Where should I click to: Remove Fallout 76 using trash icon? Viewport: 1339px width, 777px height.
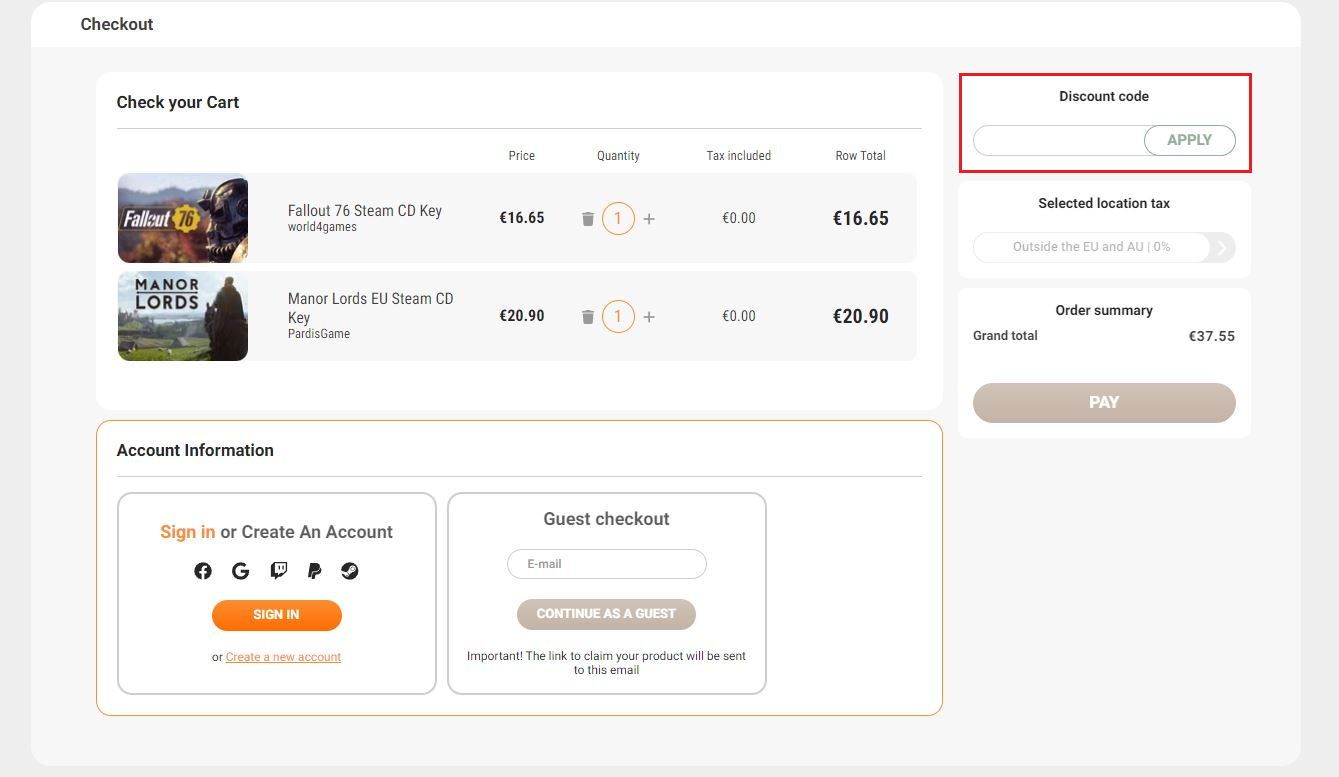click(588, 219)
